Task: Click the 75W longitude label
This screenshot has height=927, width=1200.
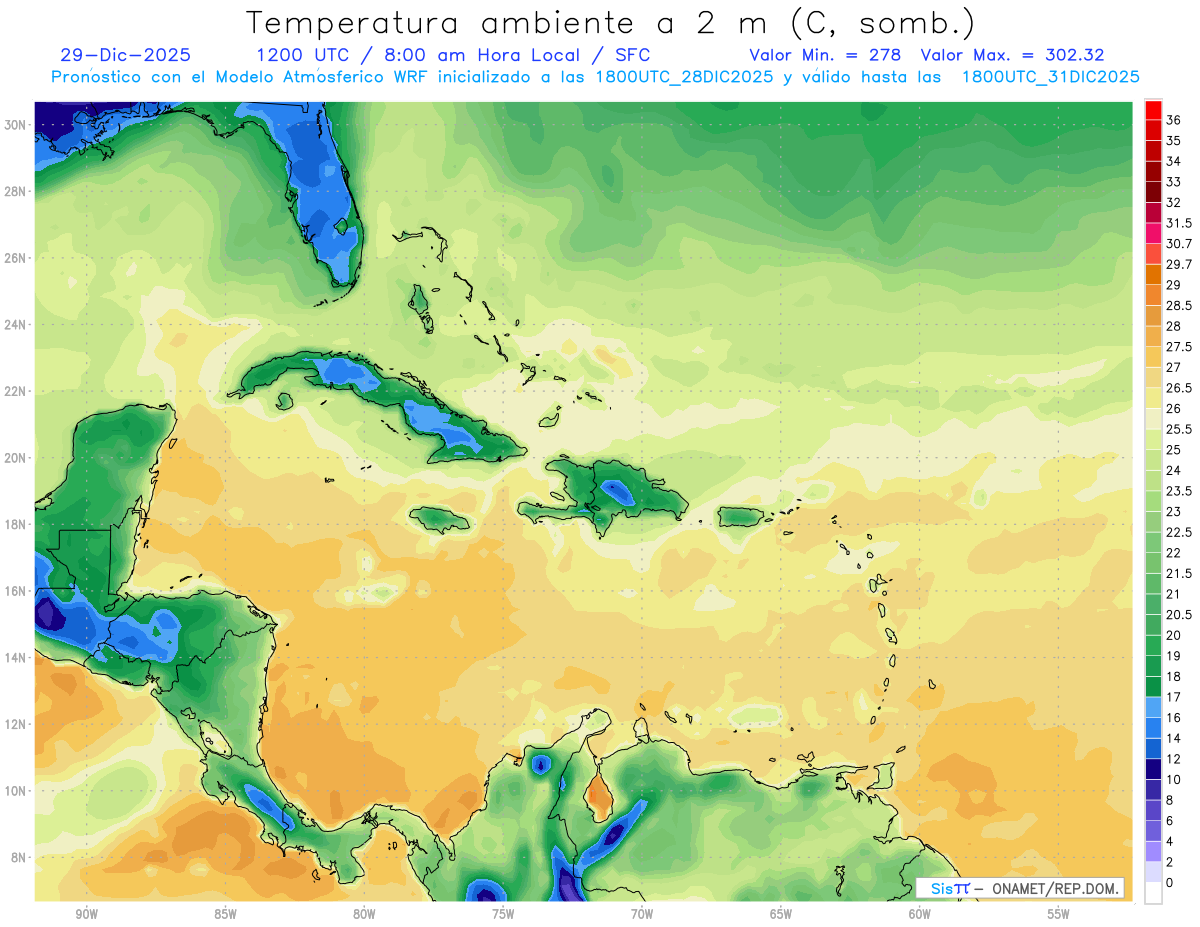Action: (x=503, y=914)
